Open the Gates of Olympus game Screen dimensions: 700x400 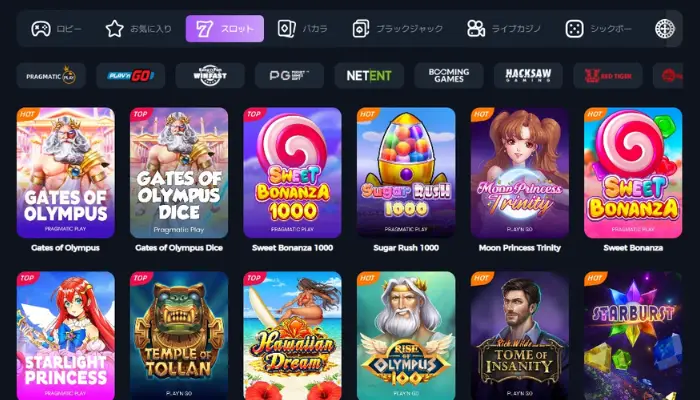click(x=66, y=173)
